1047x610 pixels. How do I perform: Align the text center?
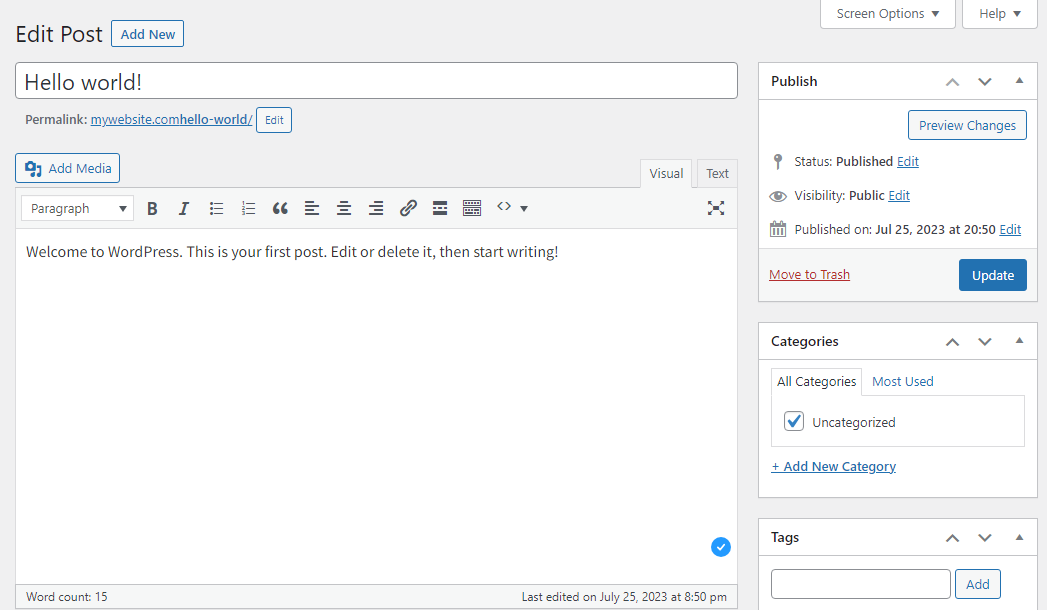(343, 207)
